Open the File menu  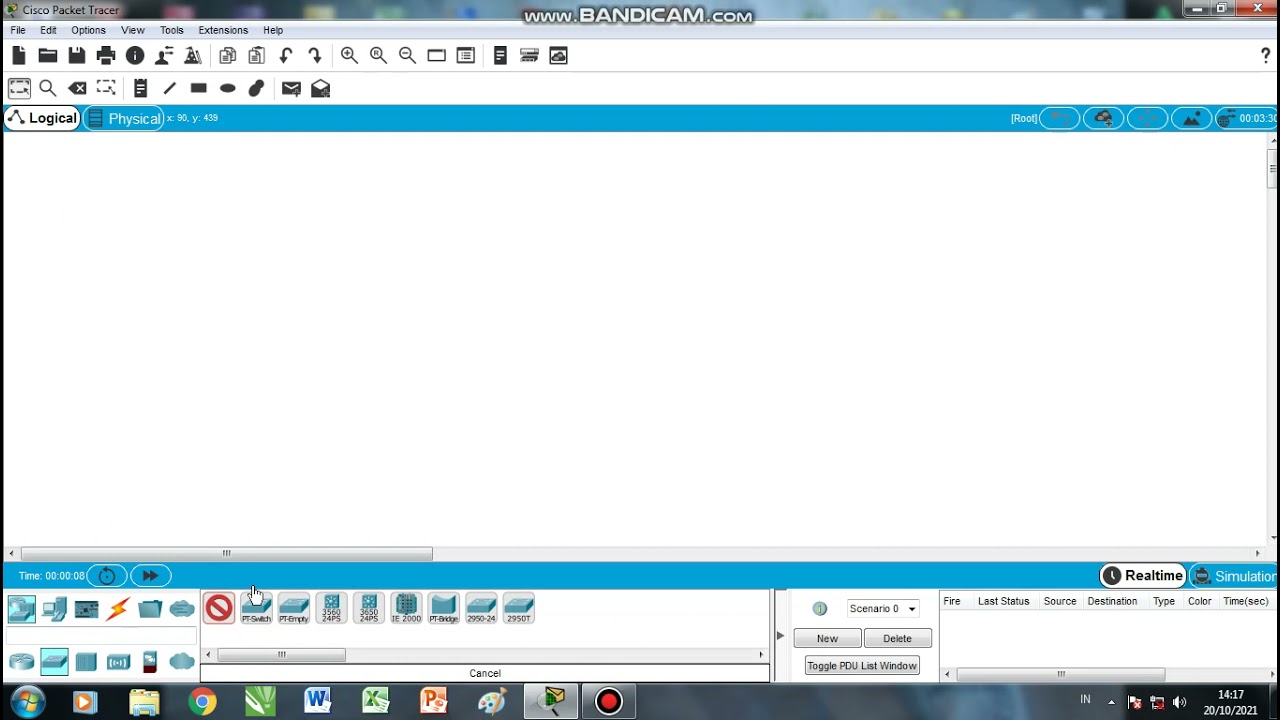pos(18,30)
